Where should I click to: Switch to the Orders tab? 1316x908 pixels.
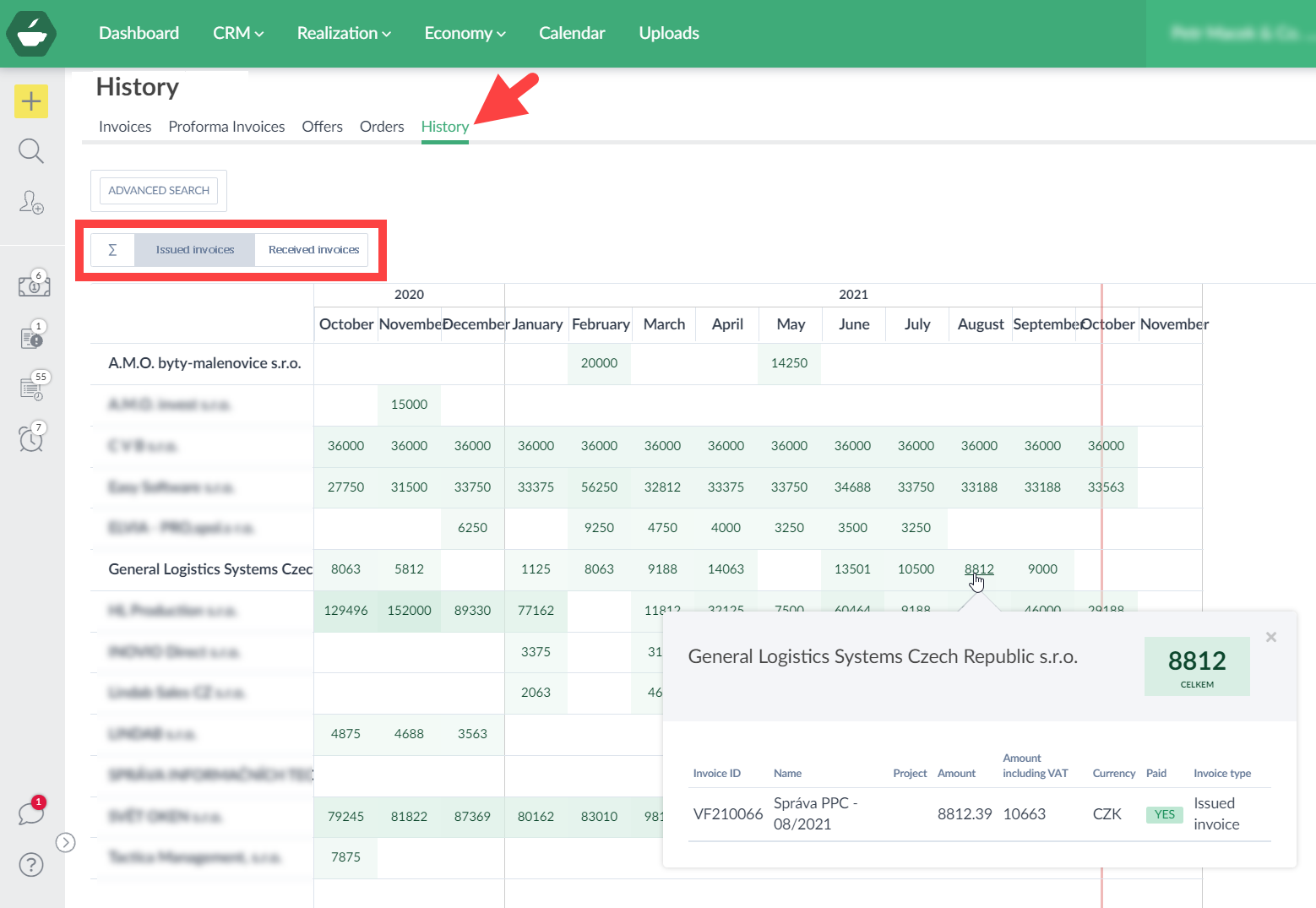click(x=382, y=127)
